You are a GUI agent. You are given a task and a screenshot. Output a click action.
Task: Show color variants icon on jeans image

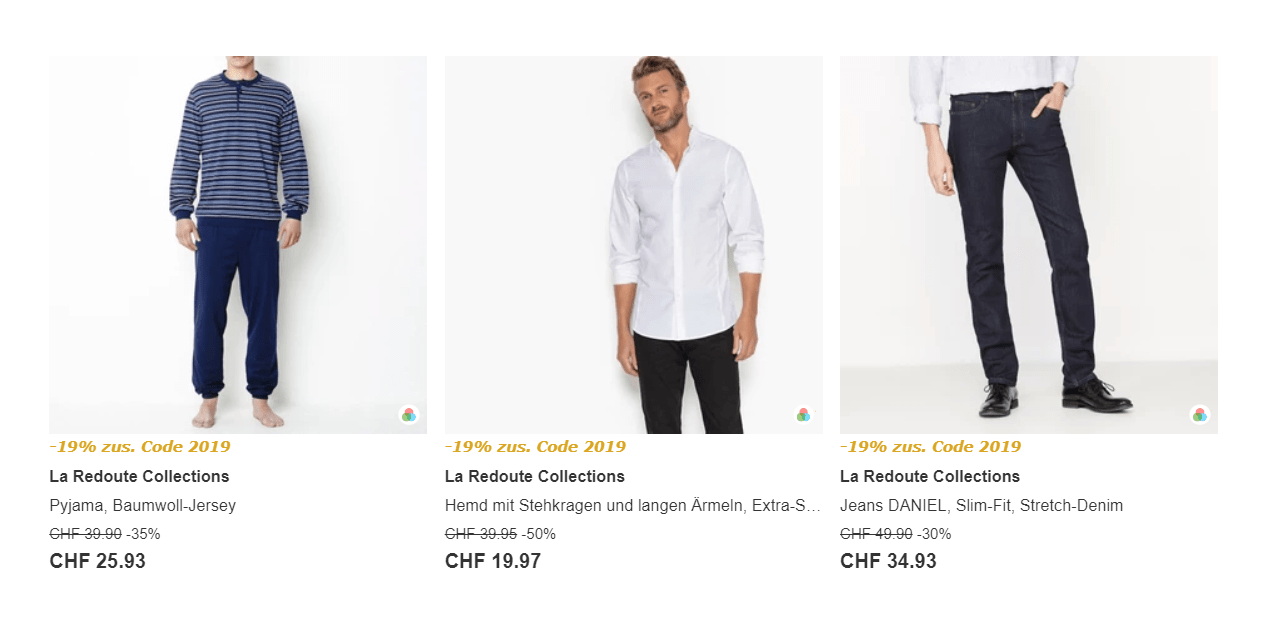tap(1199, 415)
